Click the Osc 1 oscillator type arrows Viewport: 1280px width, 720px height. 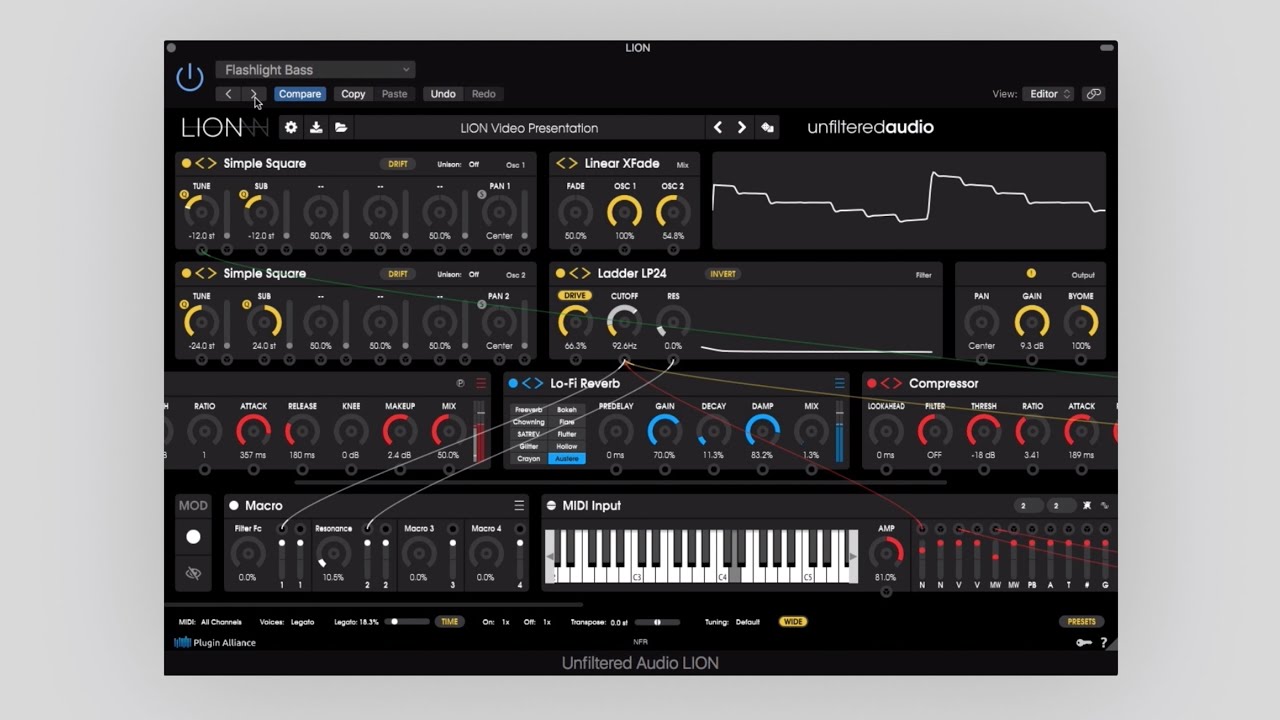pyautogui.click(x=206, y=163)
